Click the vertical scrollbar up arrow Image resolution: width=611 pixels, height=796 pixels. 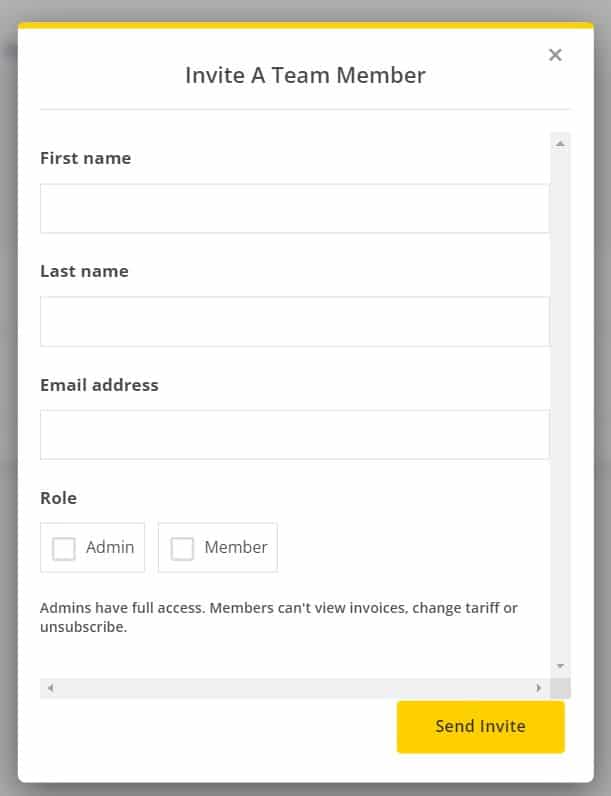[560, 144]
